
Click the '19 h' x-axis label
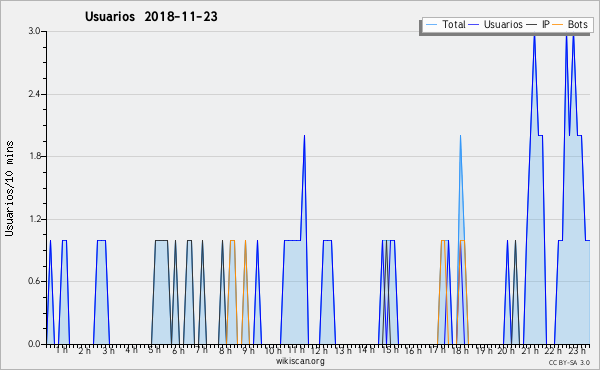pos(483,350)
